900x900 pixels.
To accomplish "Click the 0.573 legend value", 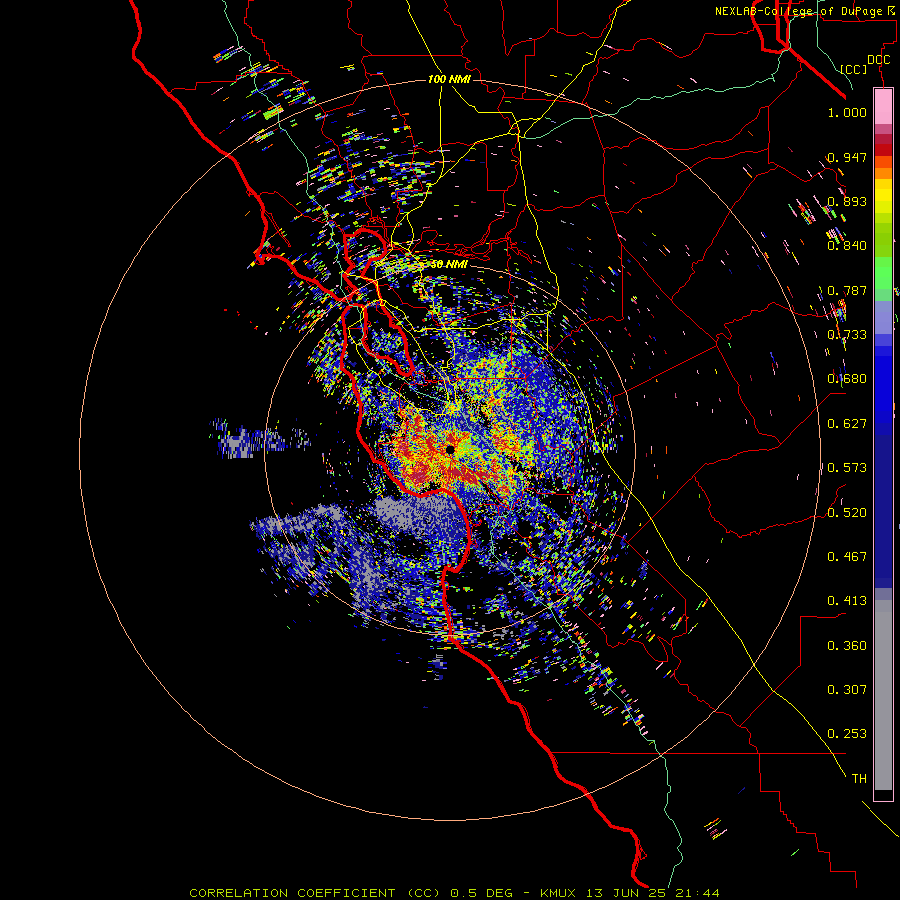I will point(847,468).
